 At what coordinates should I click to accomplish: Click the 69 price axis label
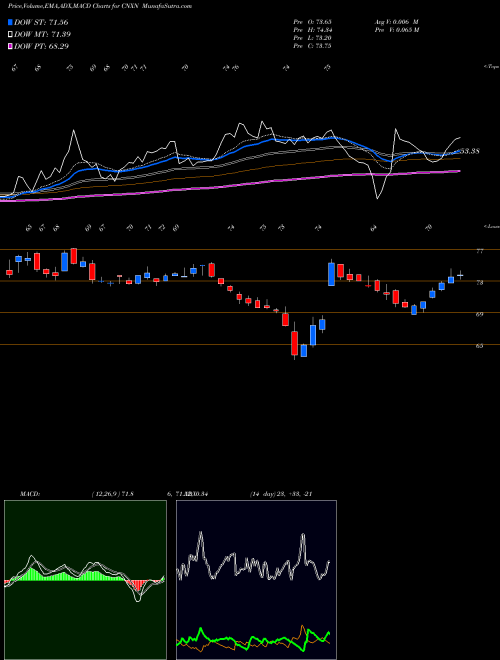coord(479,314)
